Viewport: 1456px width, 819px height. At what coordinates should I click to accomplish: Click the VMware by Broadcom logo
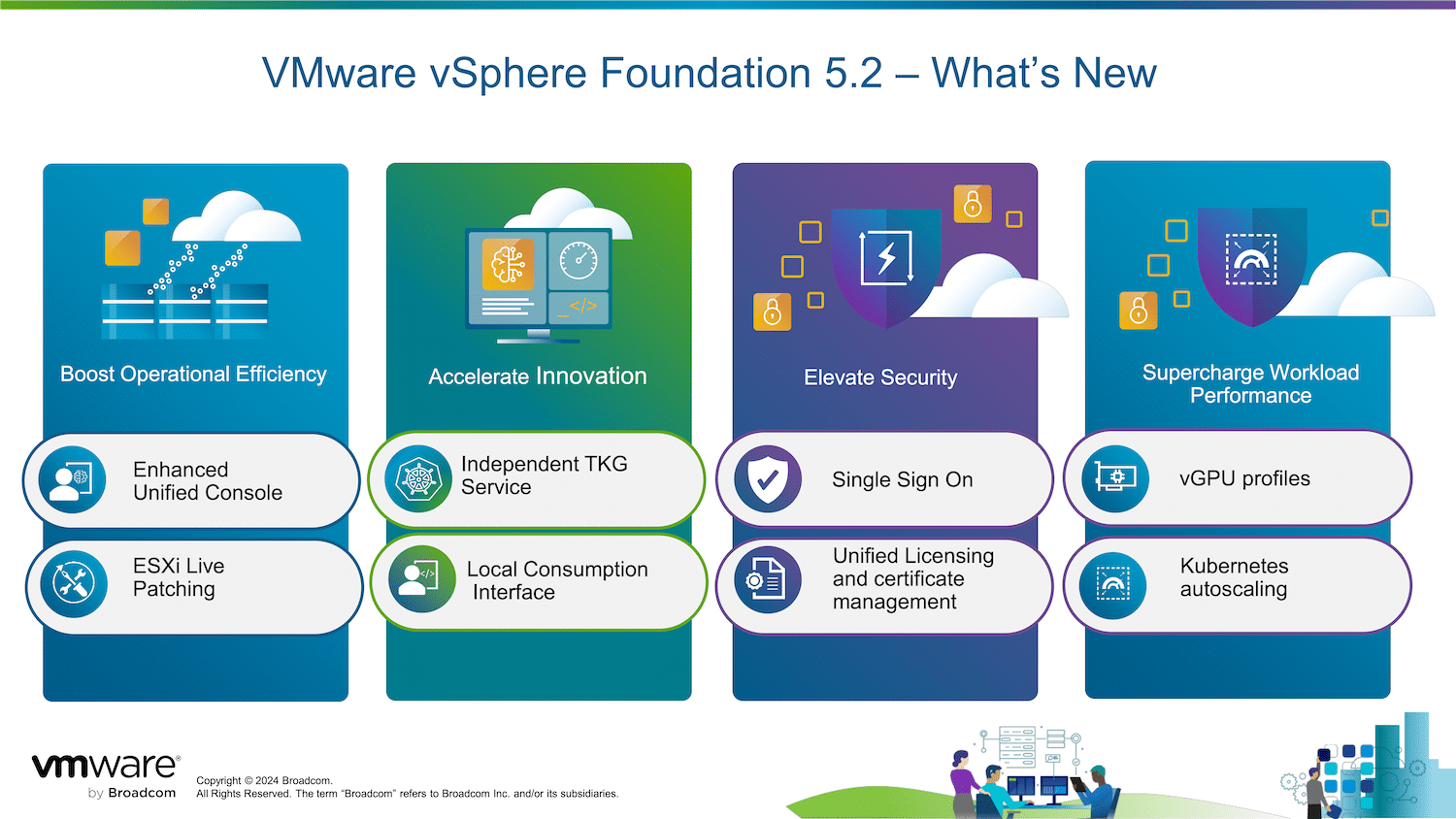[105, 775]
